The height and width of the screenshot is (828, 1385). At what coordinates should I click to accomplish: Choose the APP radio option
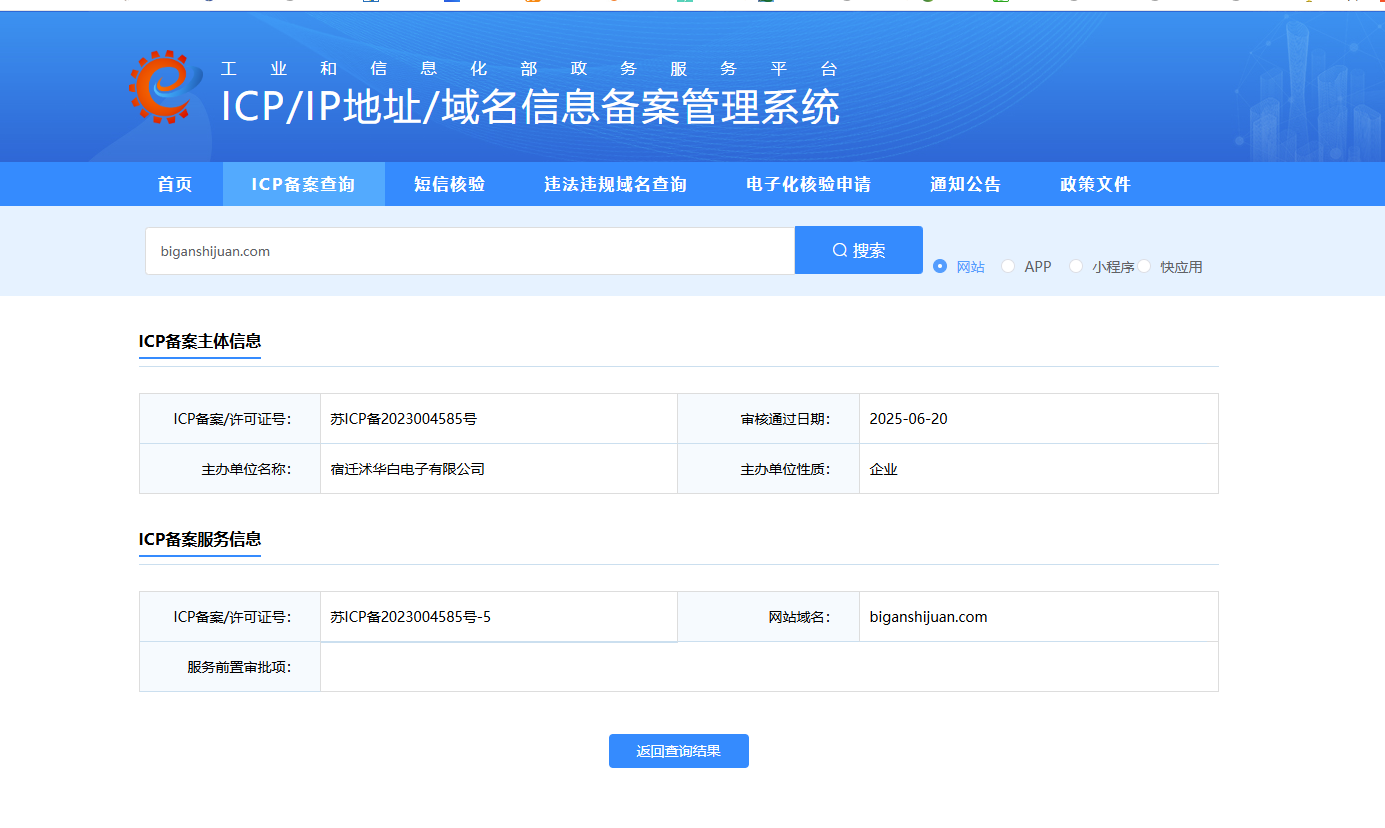point(1008,266)
